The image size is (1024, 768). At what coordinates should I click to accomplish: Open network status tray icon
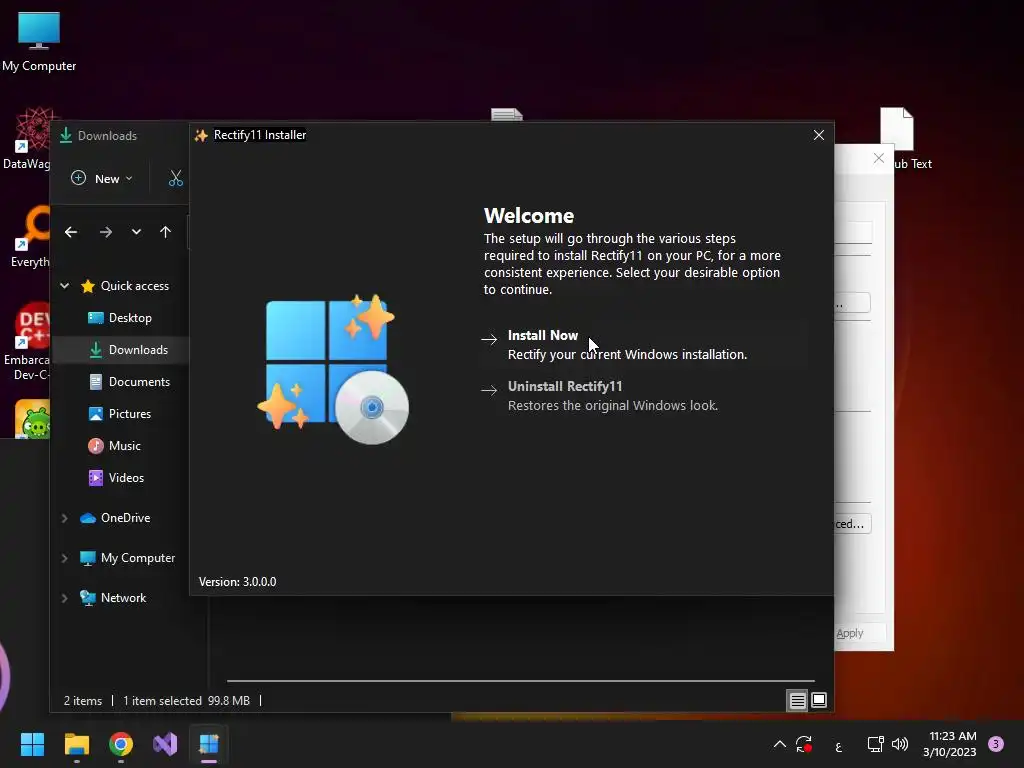[x=875, y=744]
